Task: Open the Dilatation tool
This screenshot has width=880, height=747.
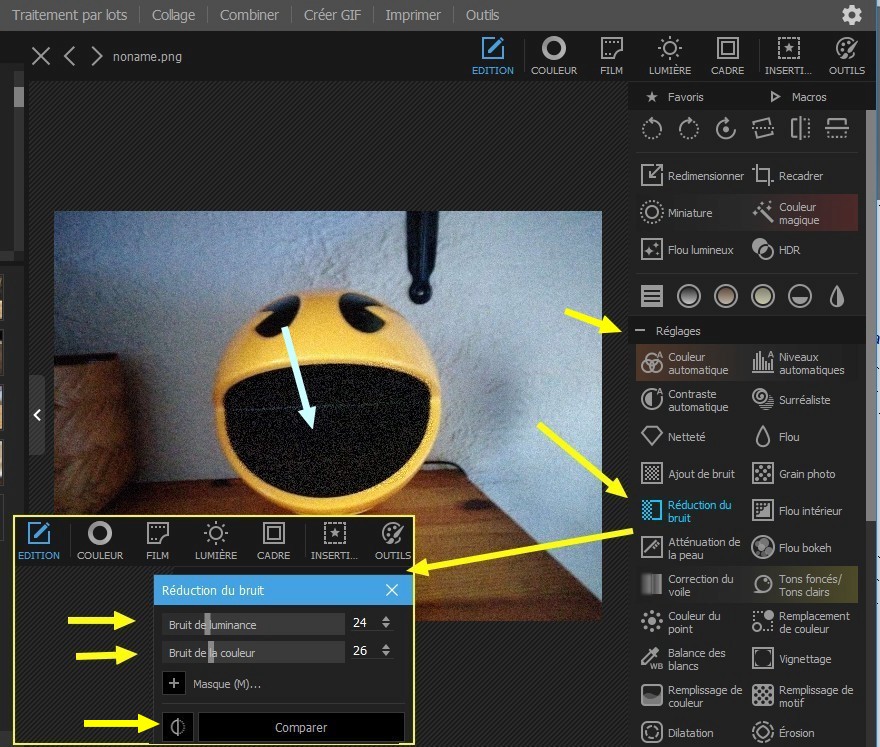Action: (x=677, y=732)
